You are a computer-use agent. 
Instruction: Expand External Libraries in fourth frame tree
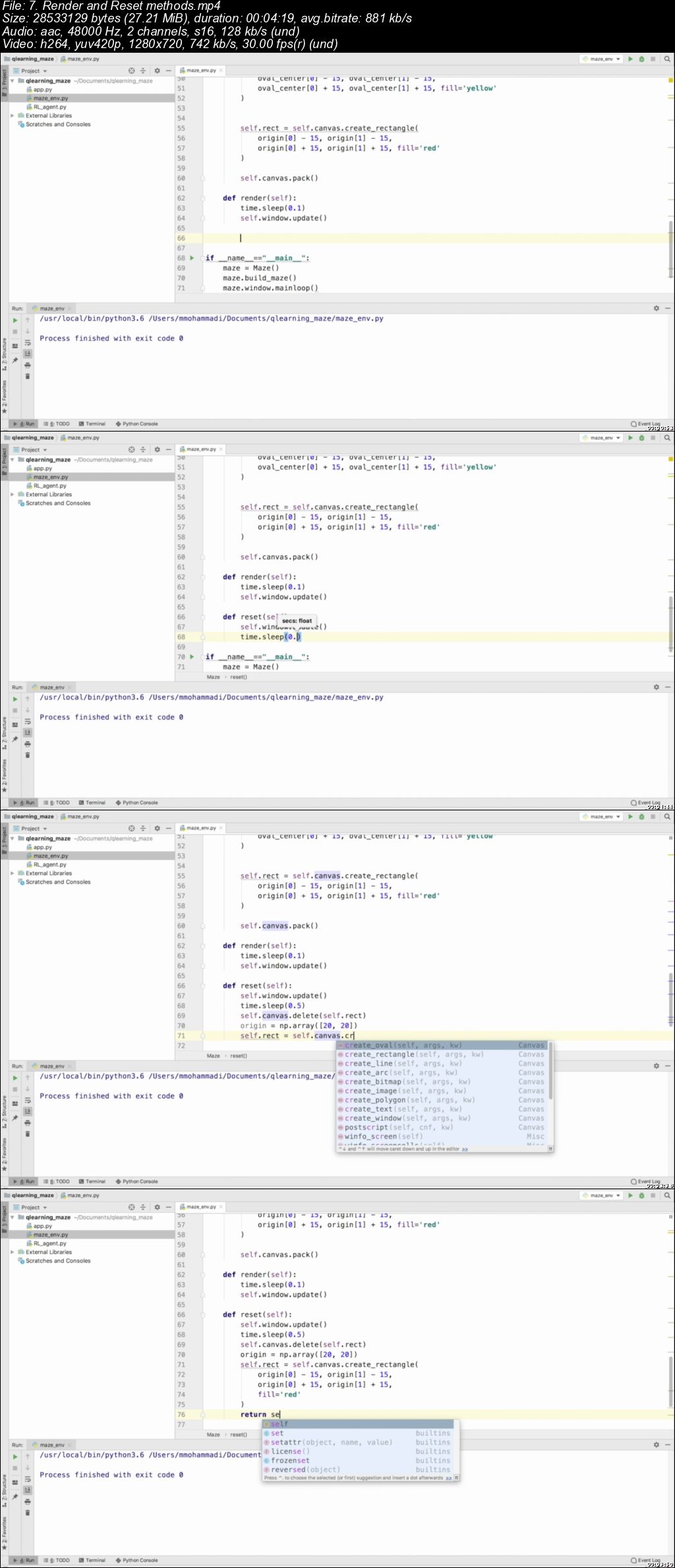(13, 1252)
